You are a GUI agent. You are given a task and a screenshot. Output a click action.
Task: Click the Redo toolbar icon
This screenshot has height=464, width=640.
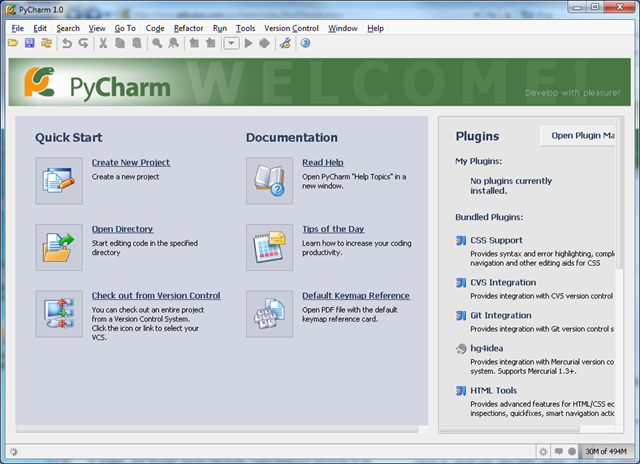pyautogui.click(x=84, y=43)
